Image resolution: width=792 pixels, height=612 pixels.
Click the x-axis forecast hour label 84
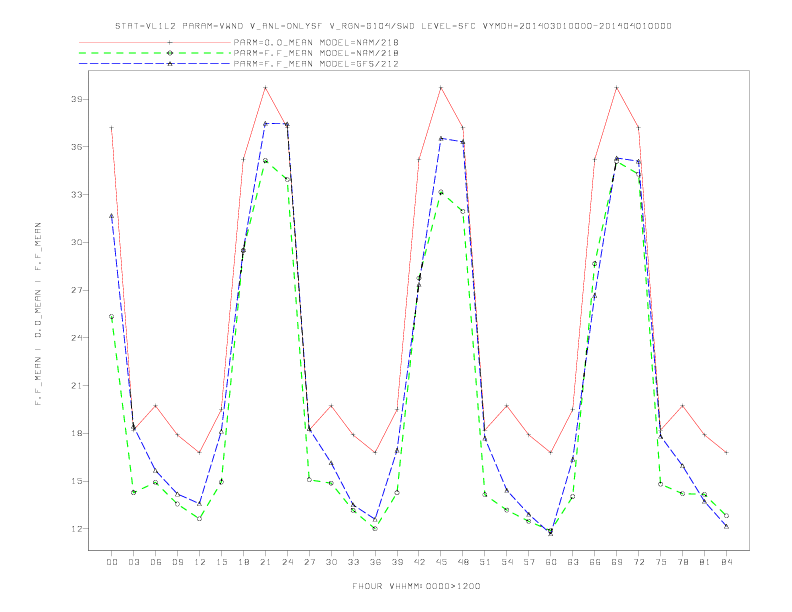[x=726, y=562]
